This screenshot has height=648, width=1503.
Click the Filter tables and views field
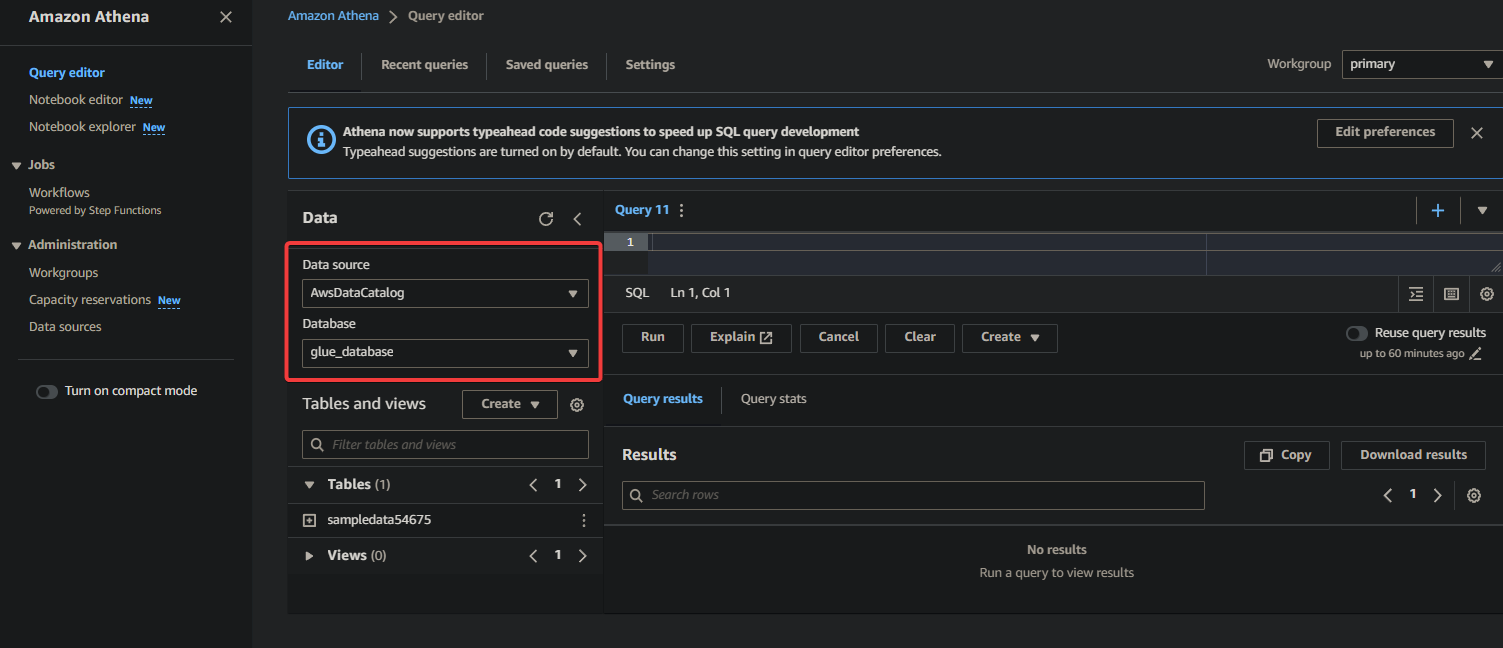click(445, 445)
